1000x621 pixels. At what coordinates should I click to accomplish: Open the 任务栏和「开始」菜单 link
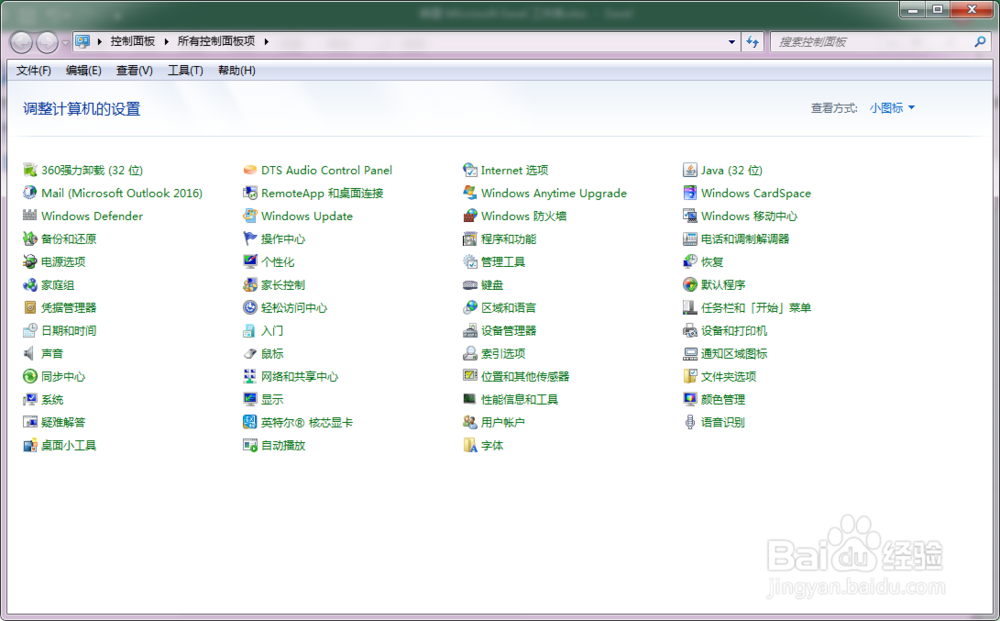(x=756, y=308)
